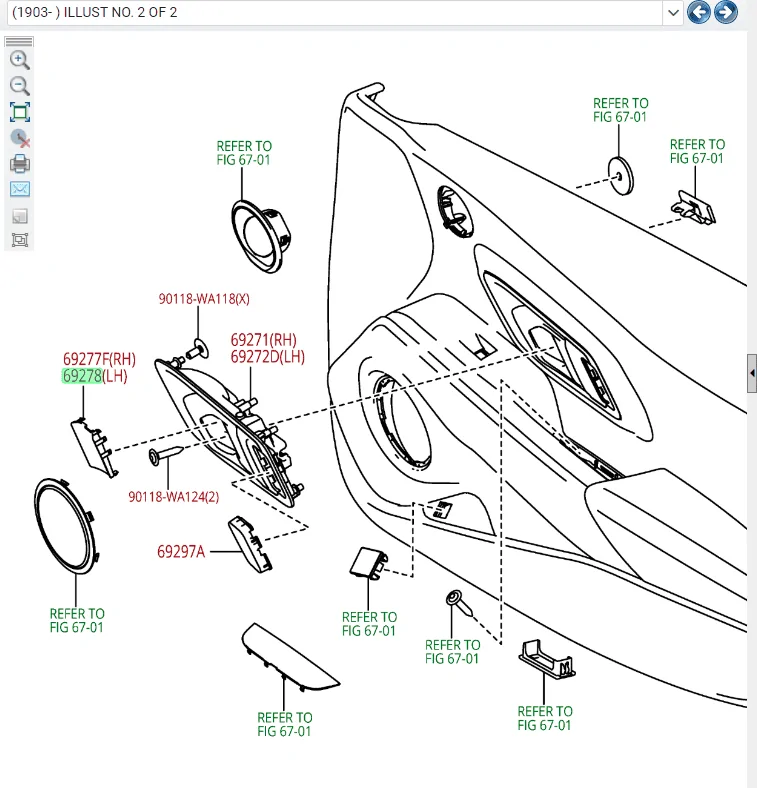Open the illustration selector dropdown arrow
Viewport: 757px width, 788px height.
click(x=673, y=13)
